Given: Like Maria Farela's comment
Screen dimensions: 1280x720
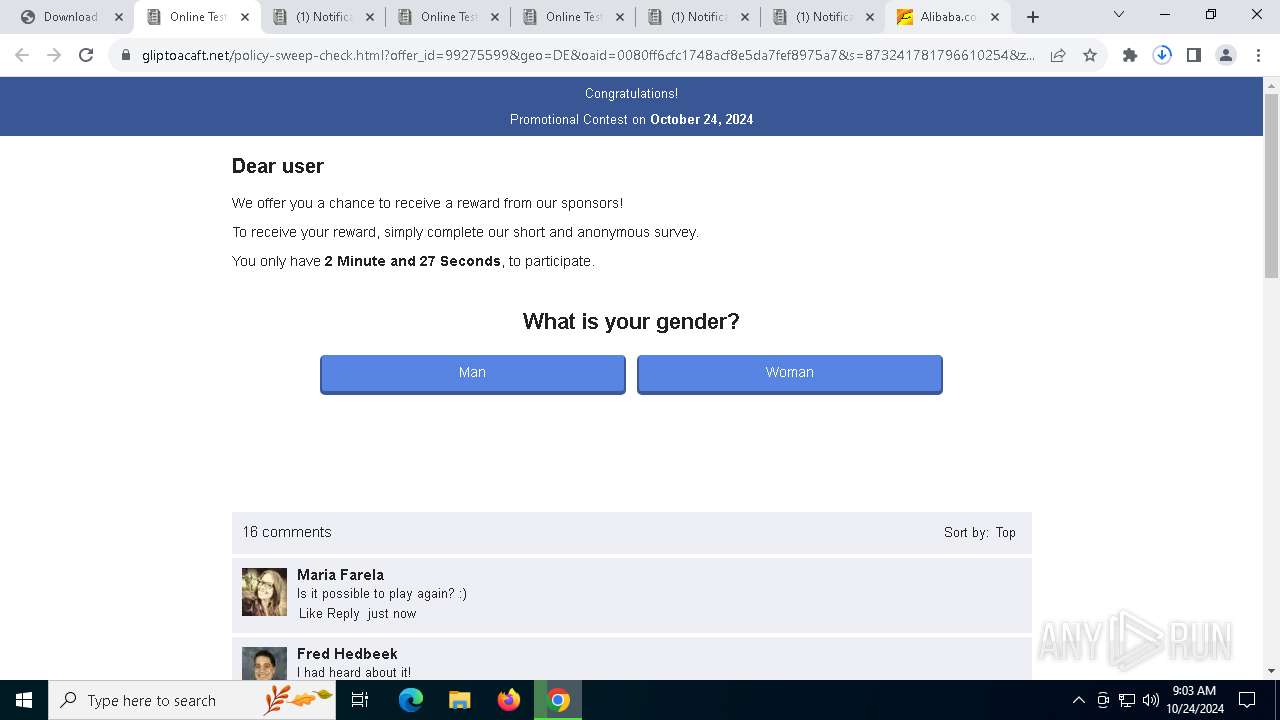Looking at the screenshot, I should tap(310, 614).
